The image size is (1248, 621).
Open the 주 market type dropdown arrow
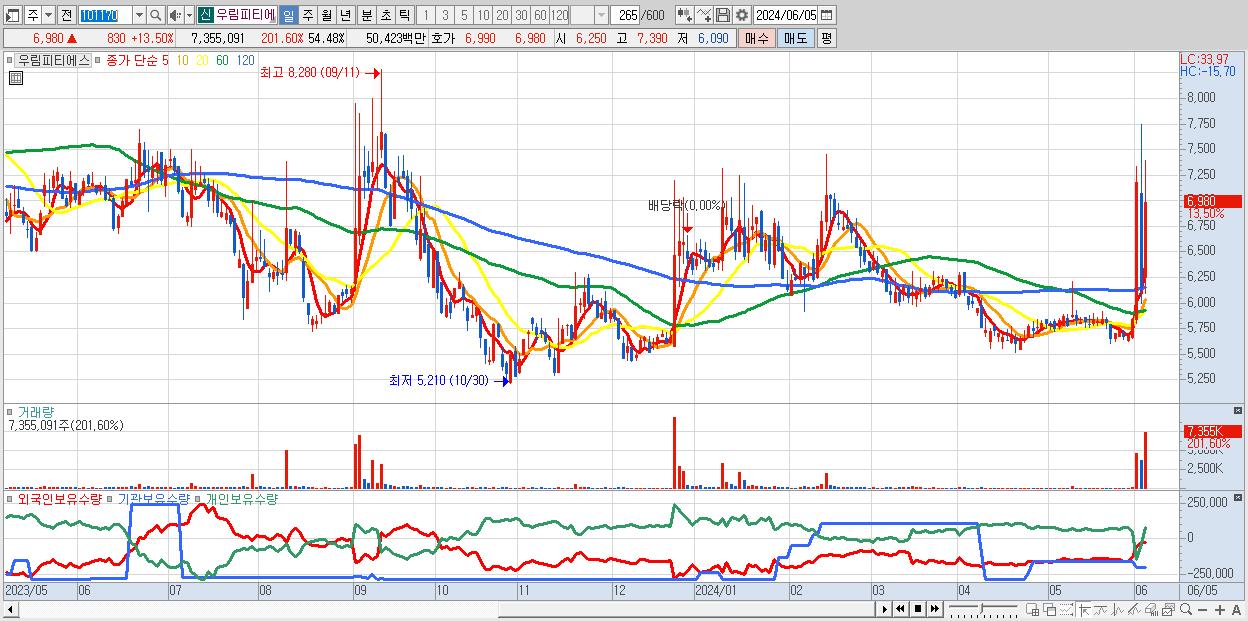click(x=48, y=16)
